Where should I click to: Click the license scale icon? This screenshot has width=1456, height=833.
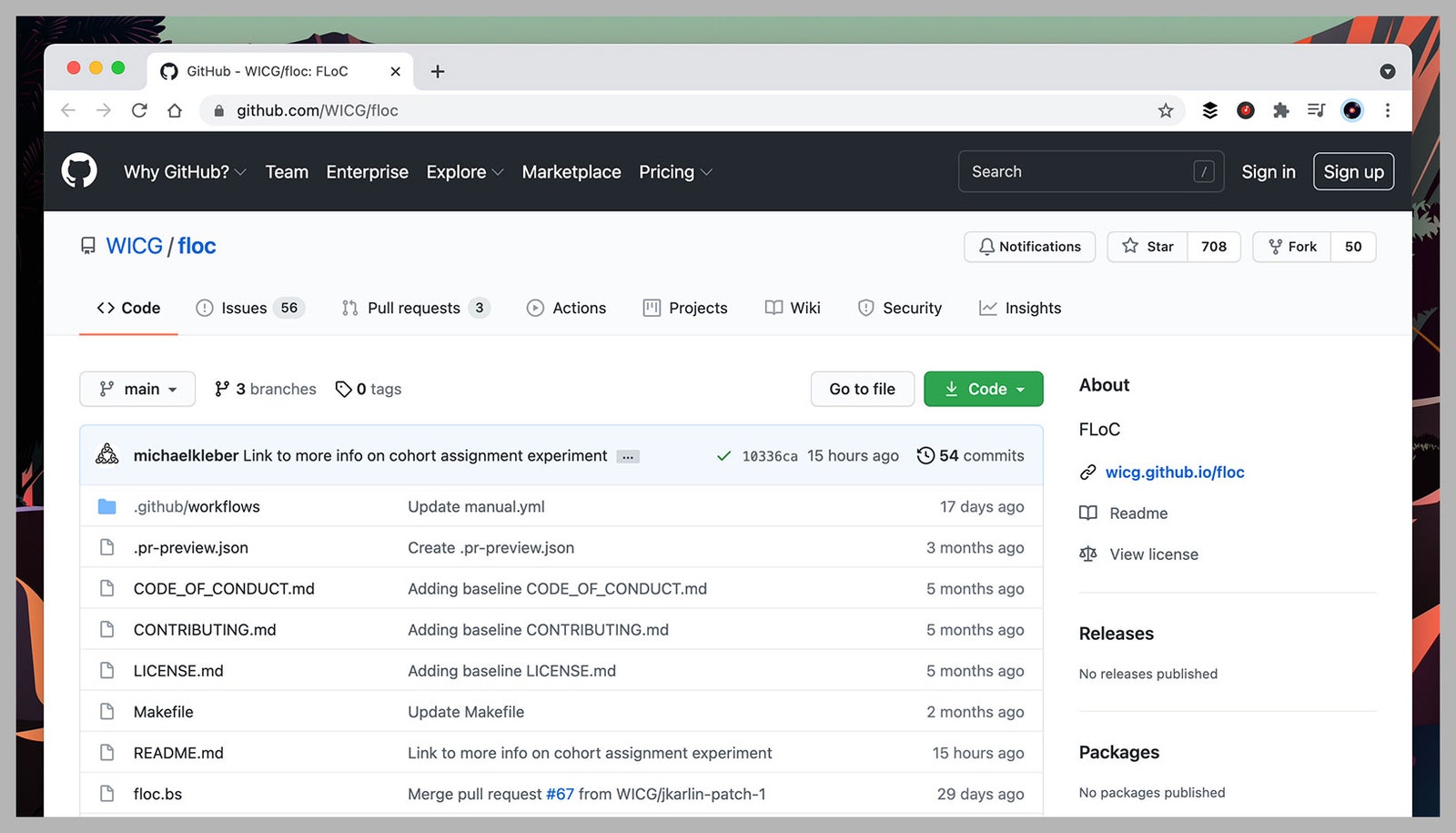(1088, 554)
